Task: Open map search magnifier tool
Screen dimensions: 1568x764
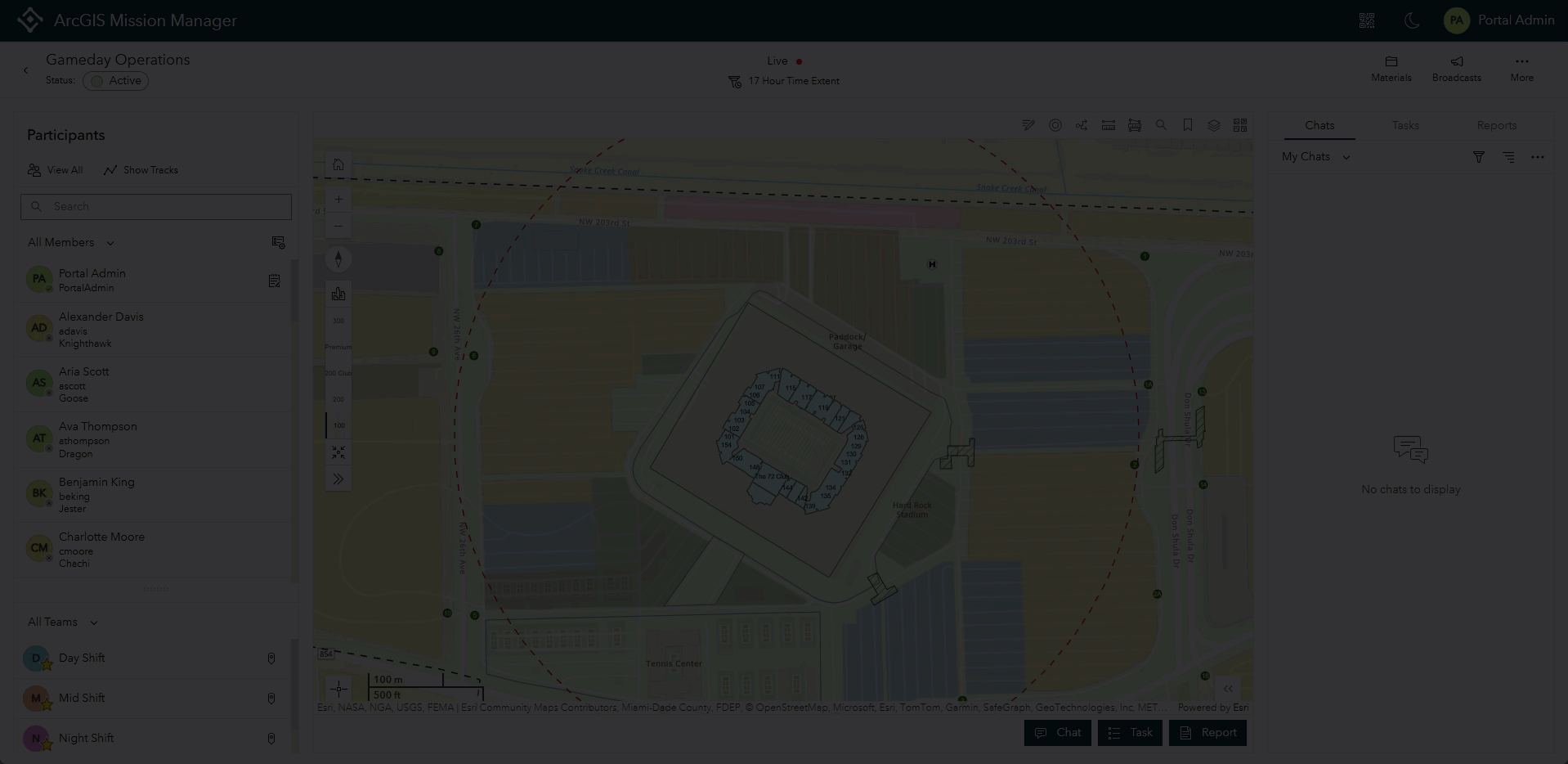Action: 1161,125
